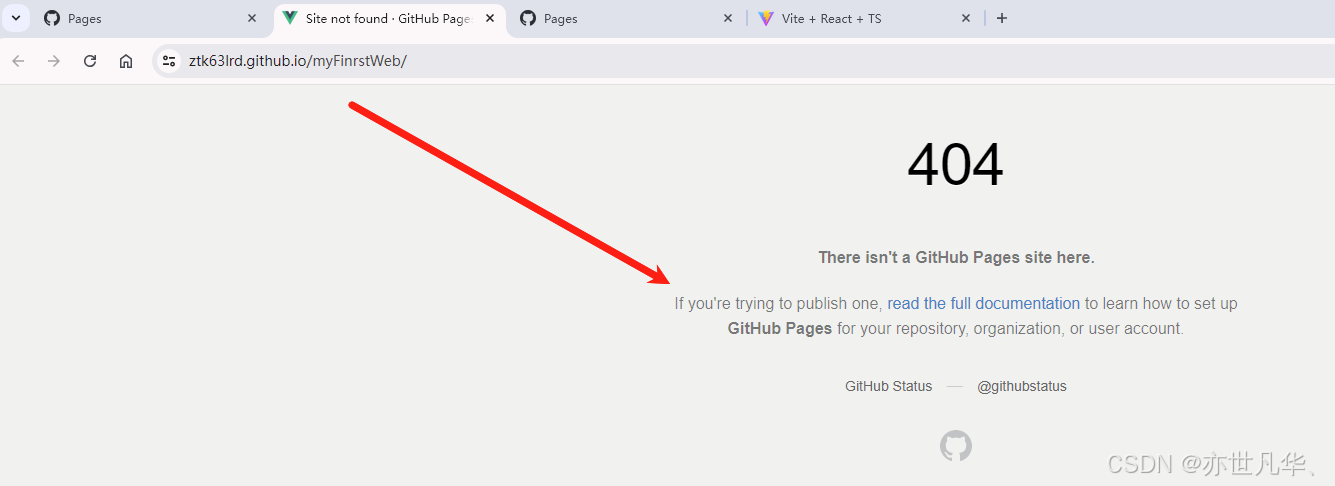Click the GitHub logo at page bottom
The width and height of the screenshot is (1335, 486).
tap(956, 446)
